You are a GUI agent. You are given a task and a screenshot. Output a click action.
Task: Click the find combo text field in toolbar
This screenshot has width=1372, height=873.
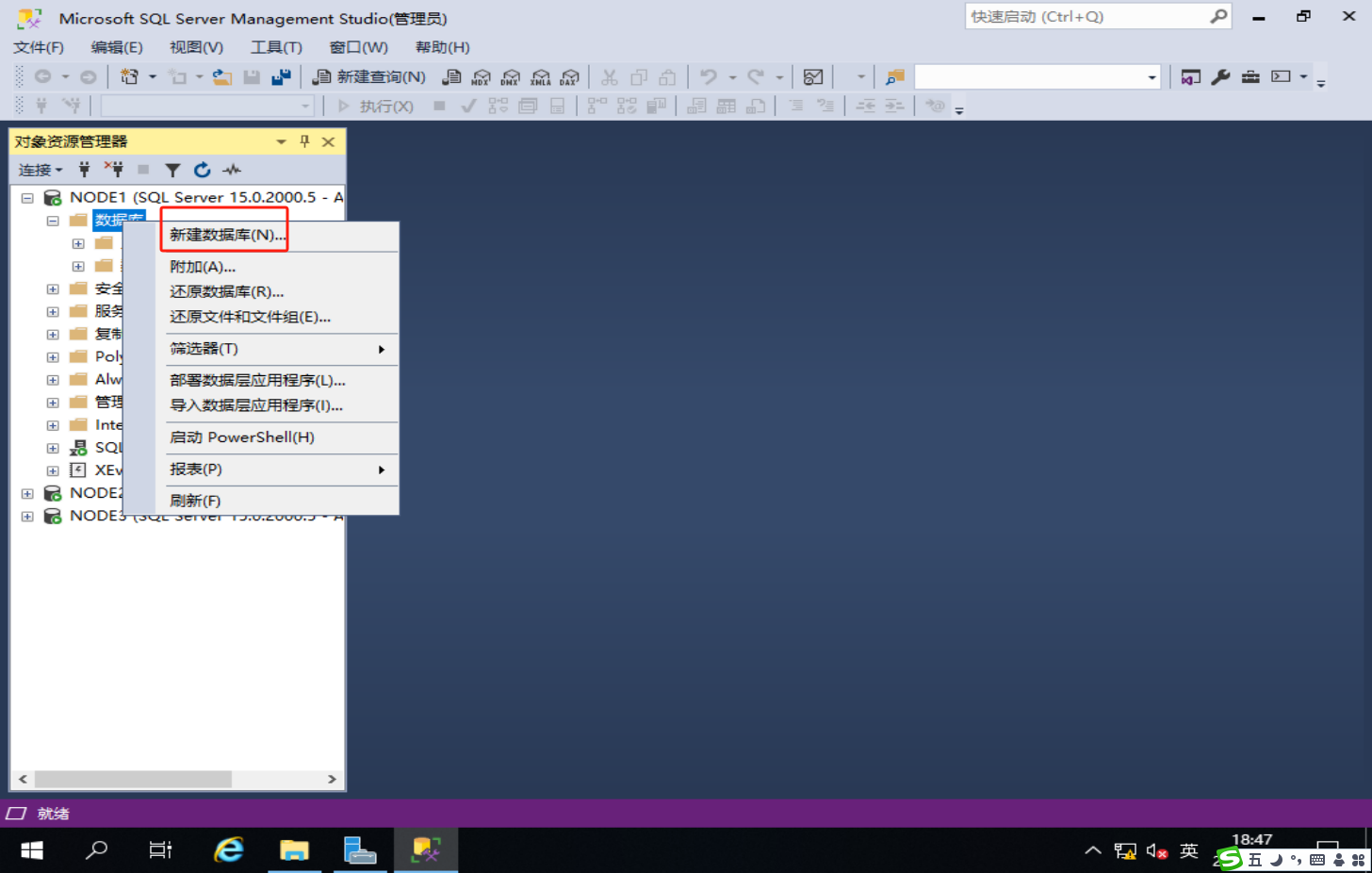(1029, 77)
